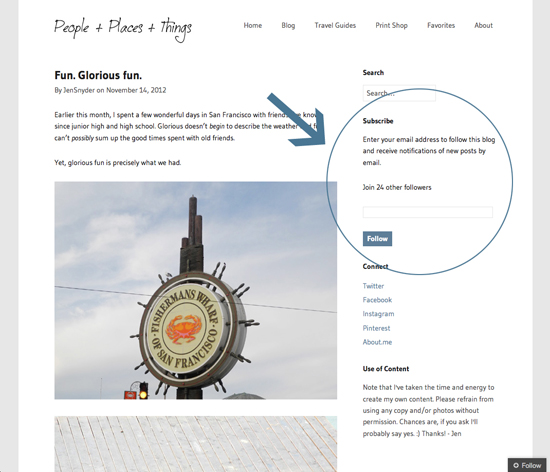Open the Home menu item
The image size is (550, 472).
tap(253, 25)
